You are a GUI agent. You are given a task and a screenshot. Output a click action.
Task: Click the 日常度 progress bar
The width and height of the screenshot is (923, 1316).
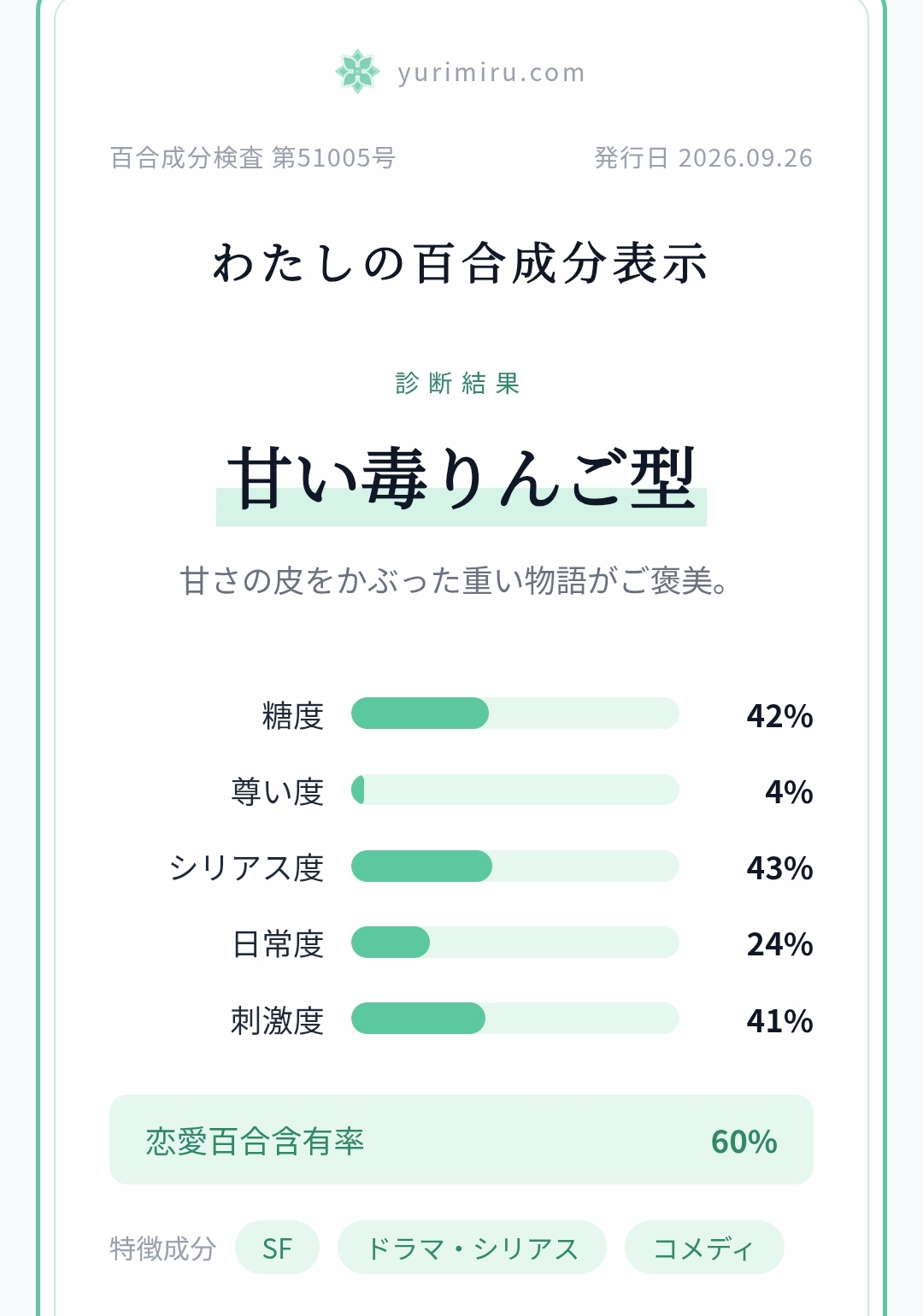[515, 943]
